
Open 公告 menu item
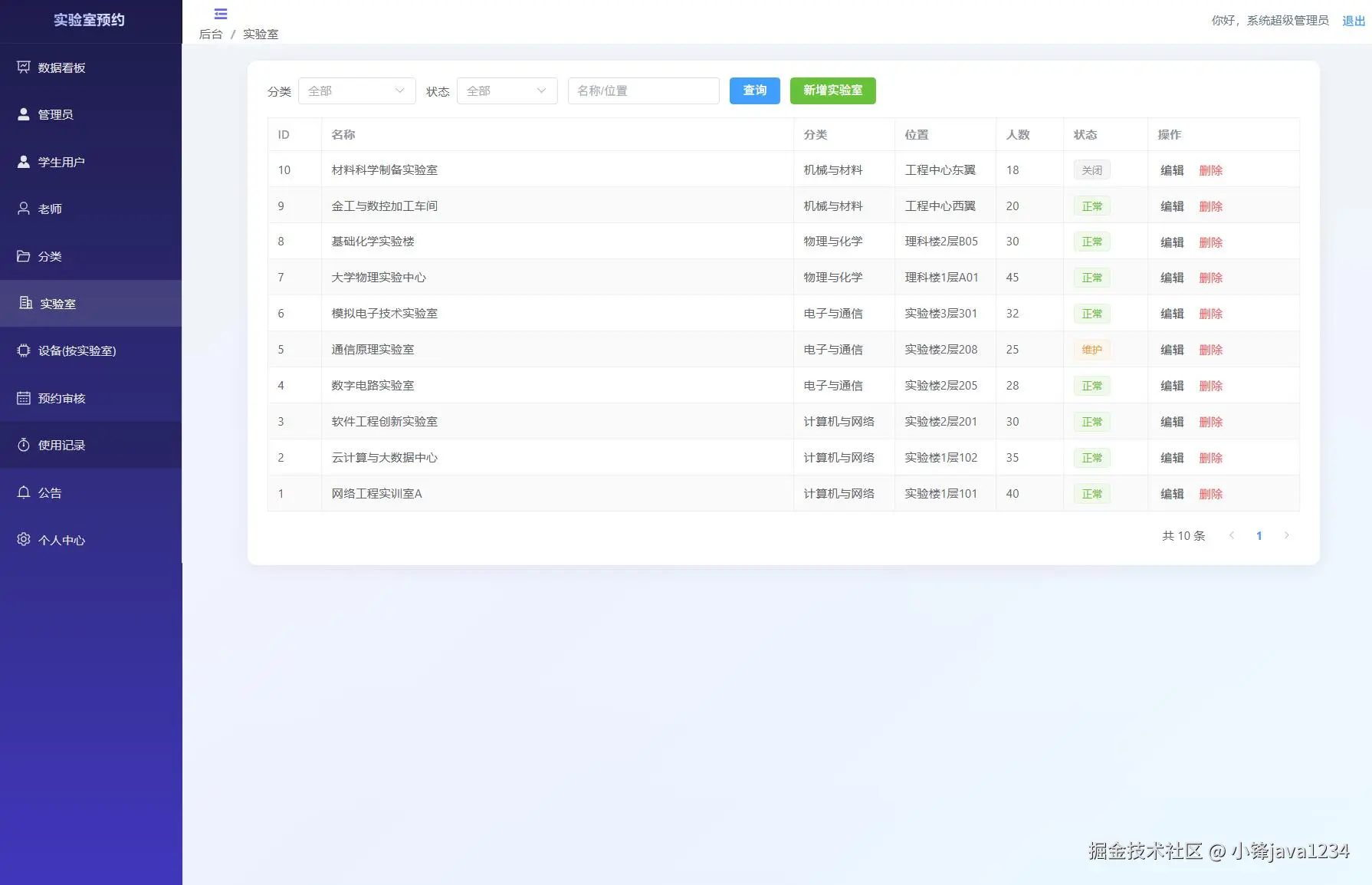(x=90, y=492)
